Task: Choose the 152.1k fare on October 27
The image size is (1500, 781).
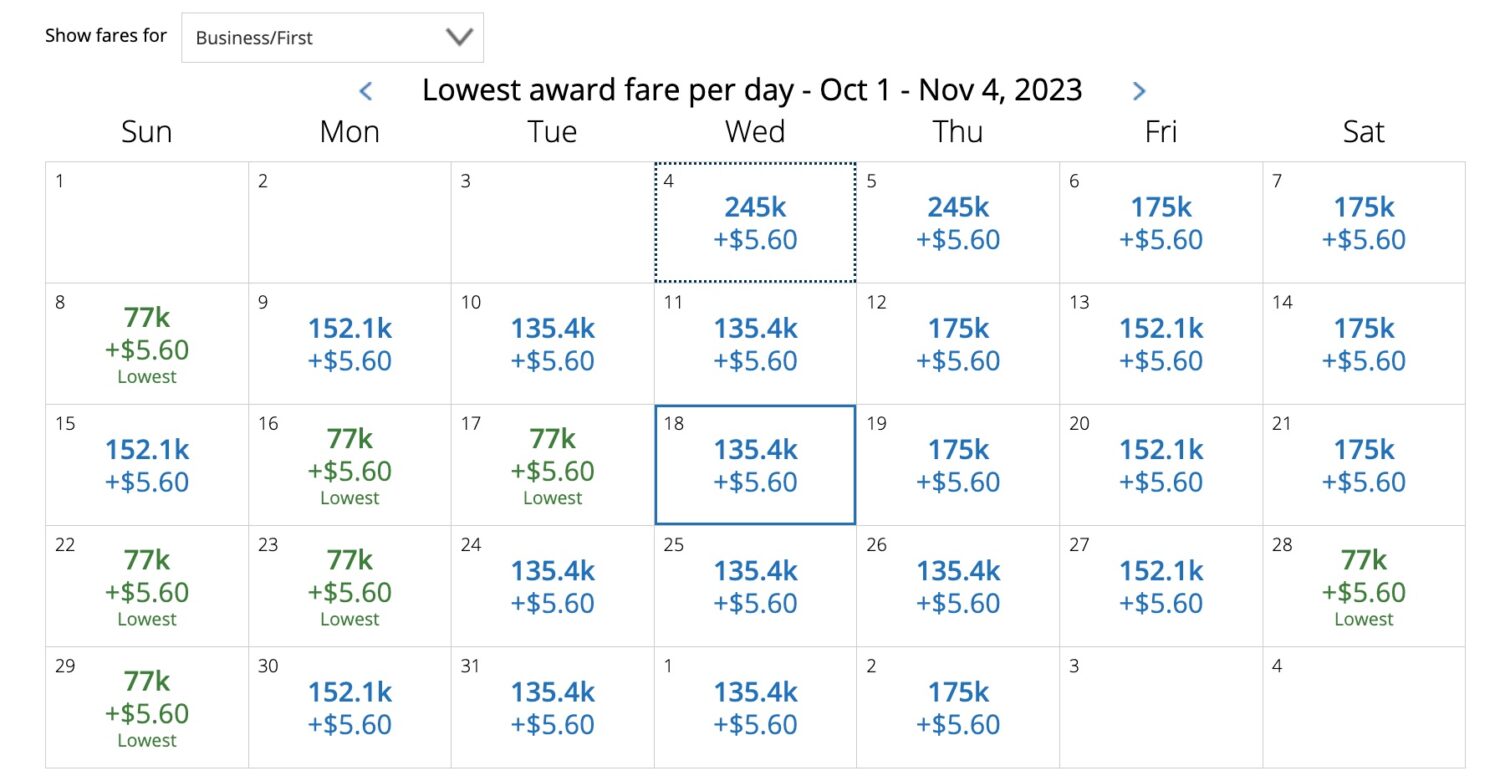Action: tap(1160, 585)
